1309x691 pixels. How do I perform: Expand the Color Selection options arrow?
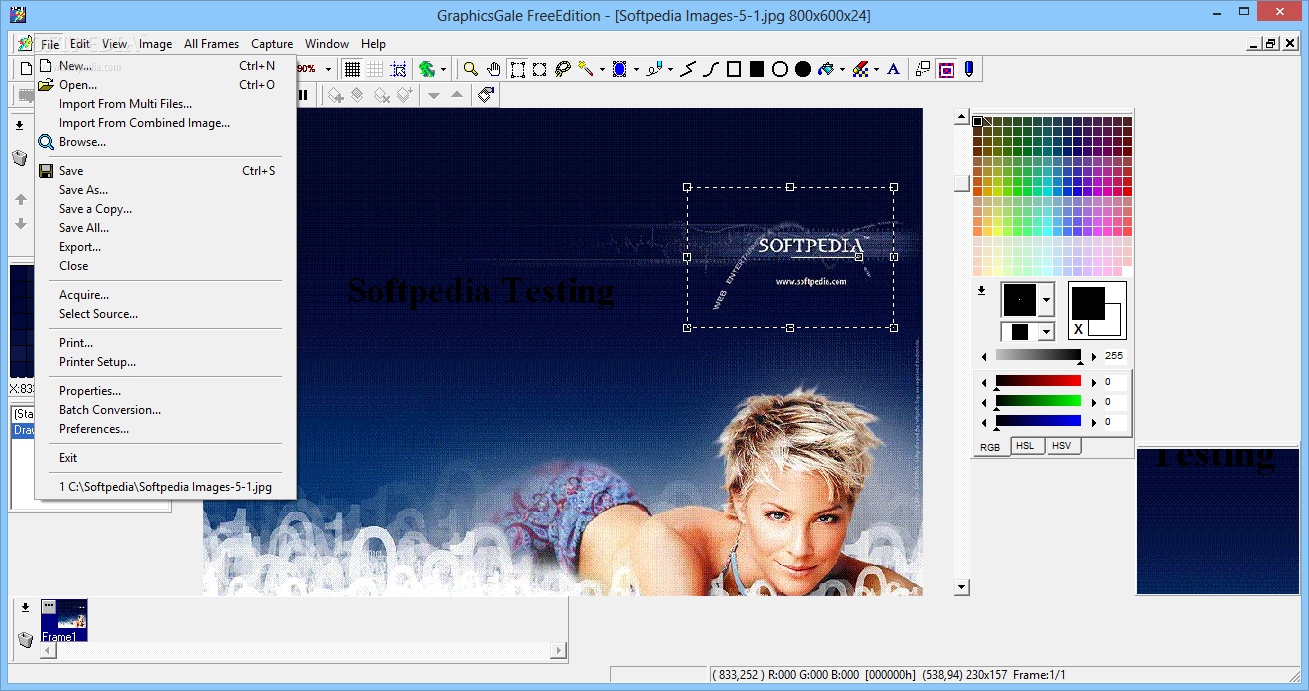[x=636, y=69]
